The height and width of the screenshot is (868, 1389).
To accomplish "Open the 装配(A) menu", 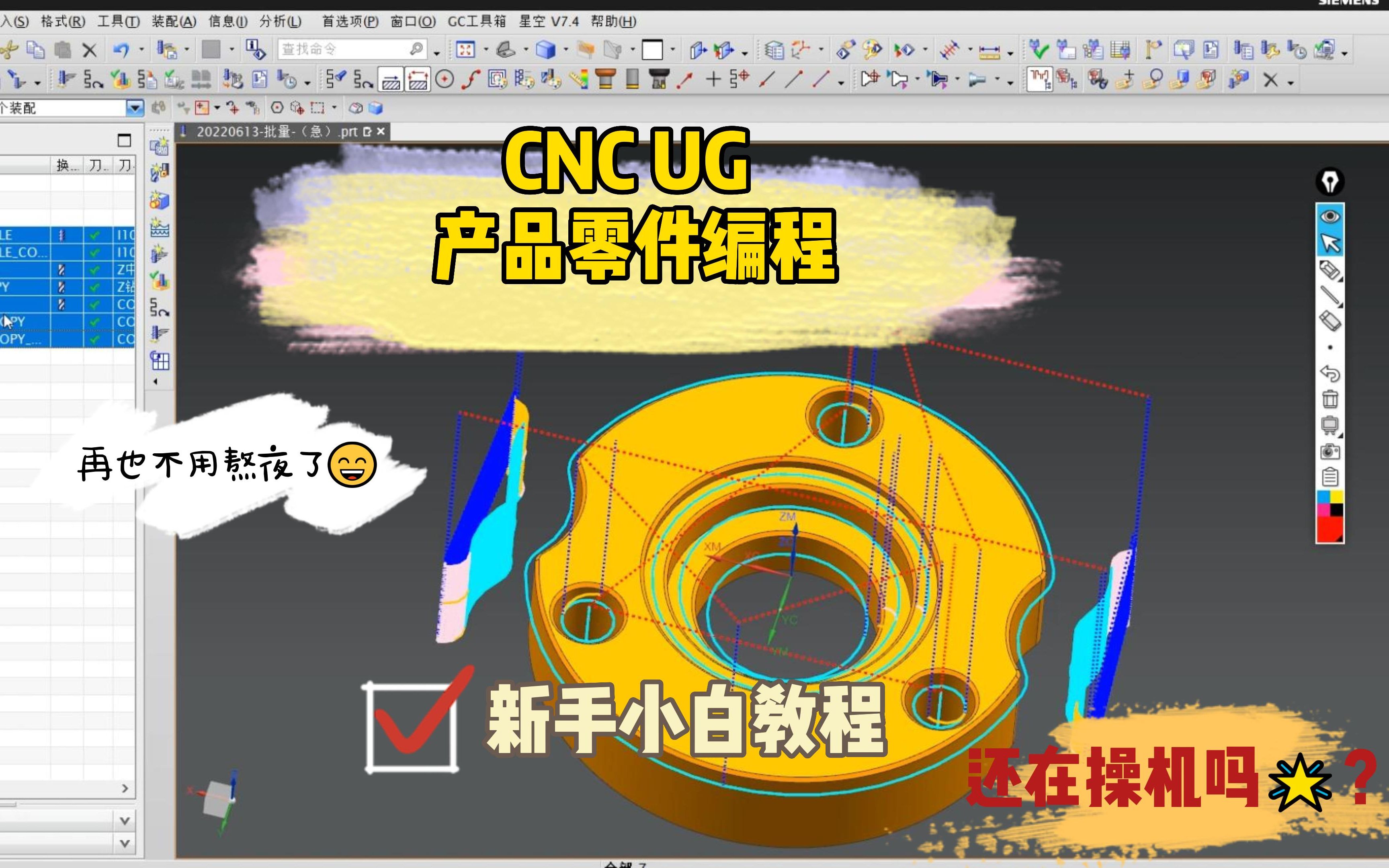I will [x=174, y=22].
